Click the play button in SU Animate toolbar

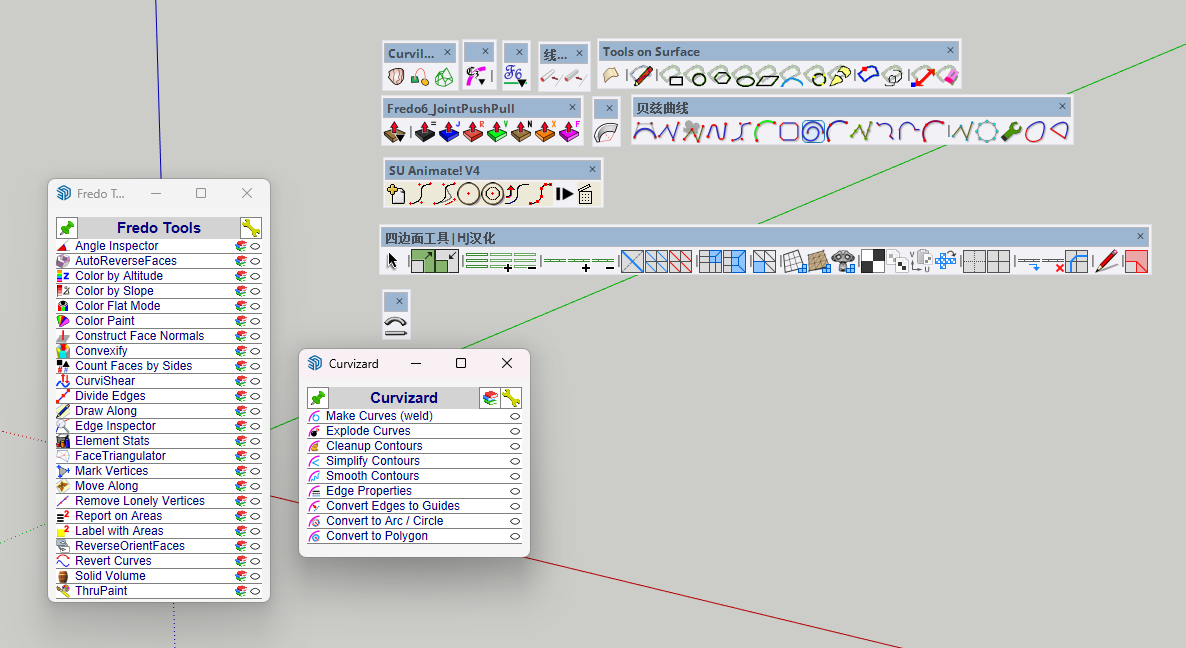tap(565, 195)
